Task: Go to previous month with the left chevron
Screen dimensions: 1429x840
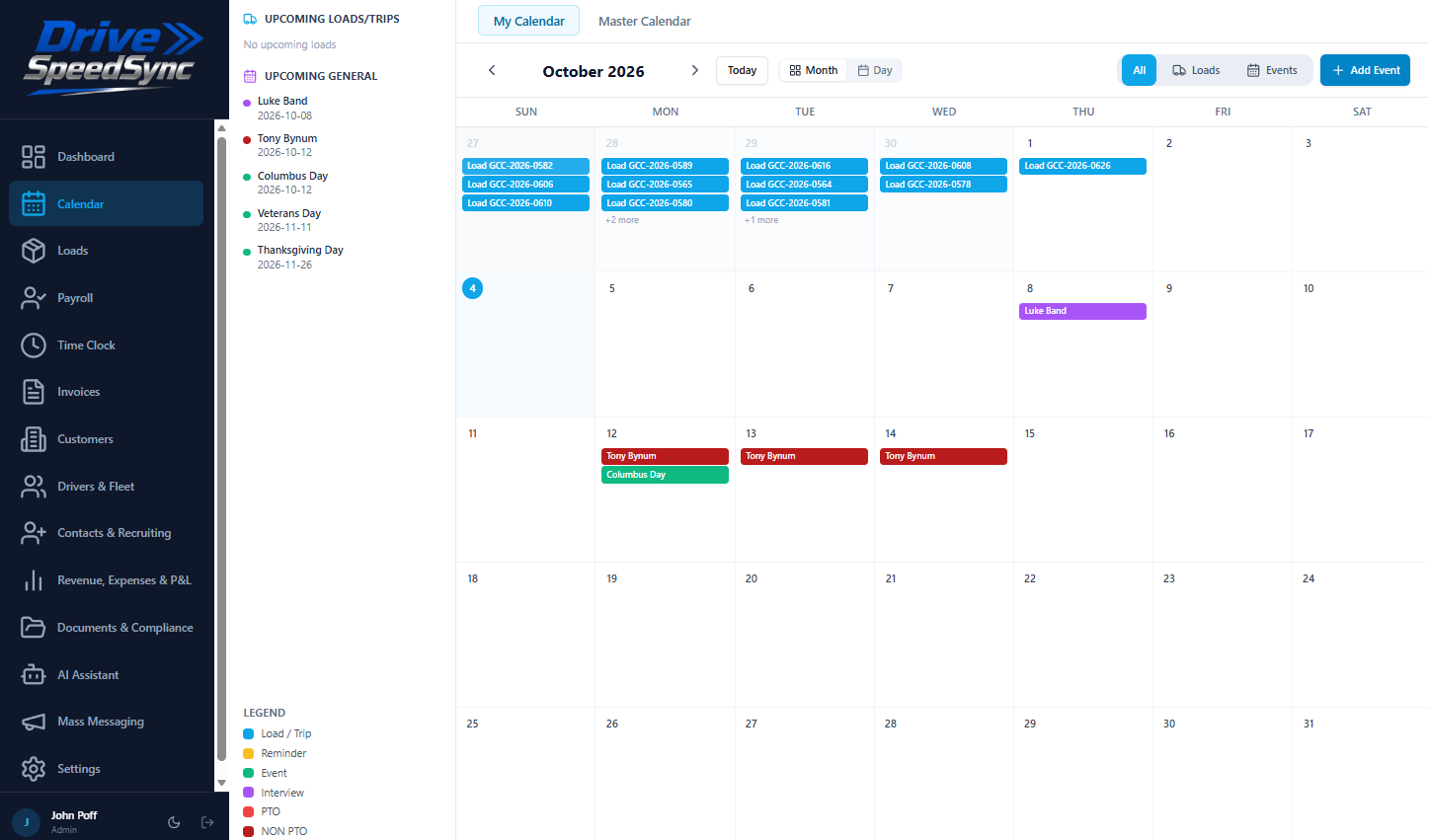Action: 492,70
